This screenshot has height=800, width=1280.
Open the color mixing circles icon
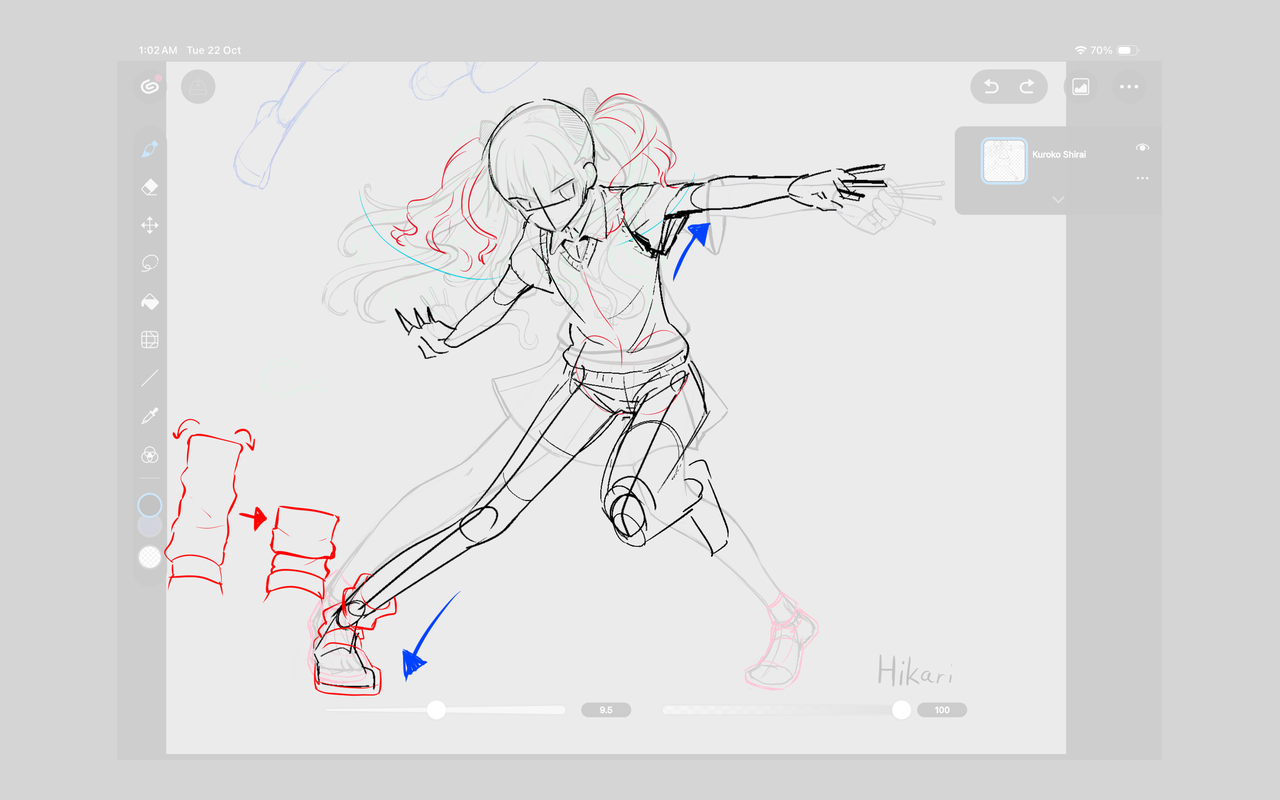pyautogui.click(x=150, y=455)
